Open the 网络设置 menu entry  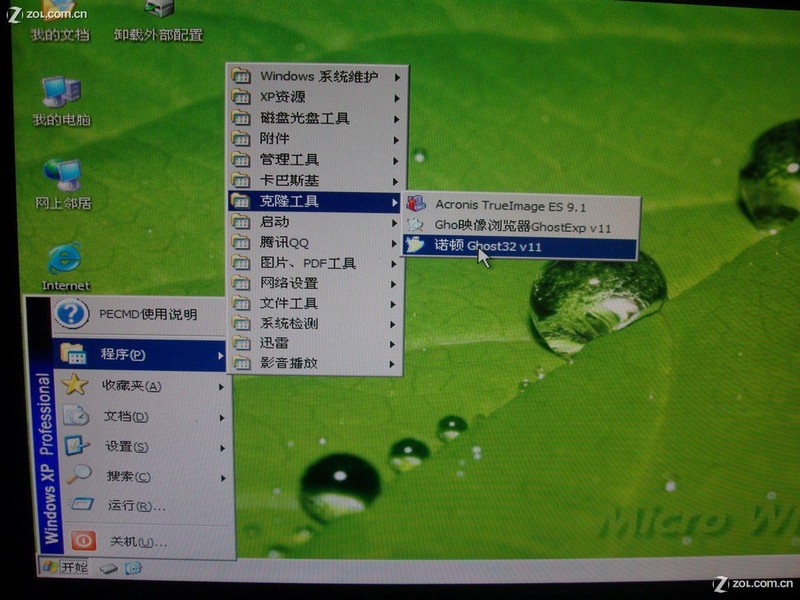pyautogui.click(x=314, y=283)
